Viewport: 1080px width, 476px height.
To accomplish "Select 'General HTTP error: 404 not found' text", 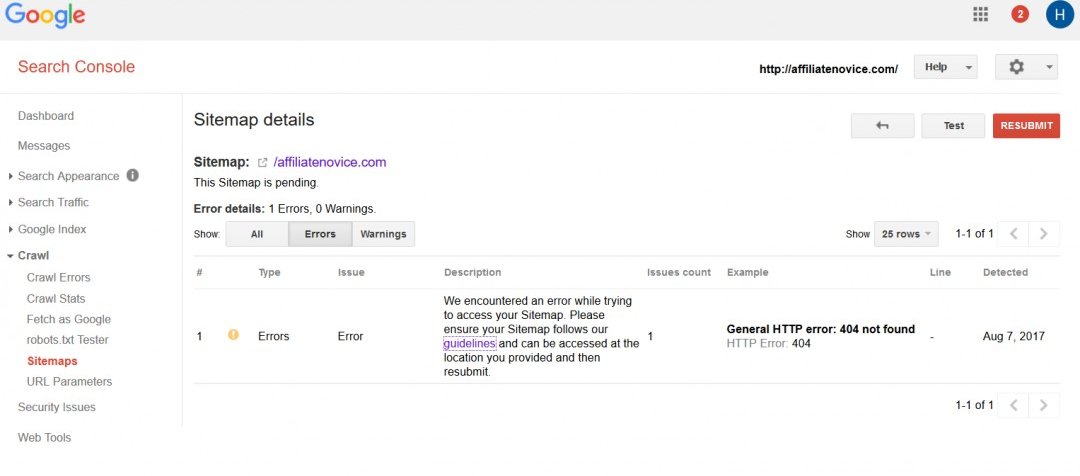I will (x=821, y=329).
